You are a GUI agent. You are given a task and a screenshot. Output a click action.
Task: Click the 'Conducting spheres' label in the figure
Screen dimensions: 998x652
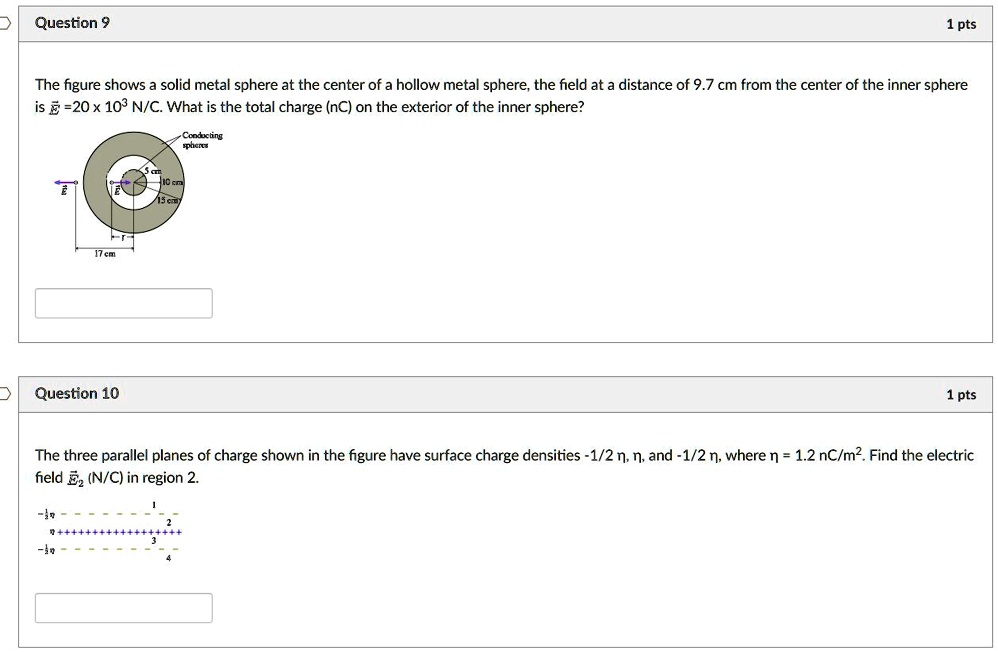click(x=202, y=138)
